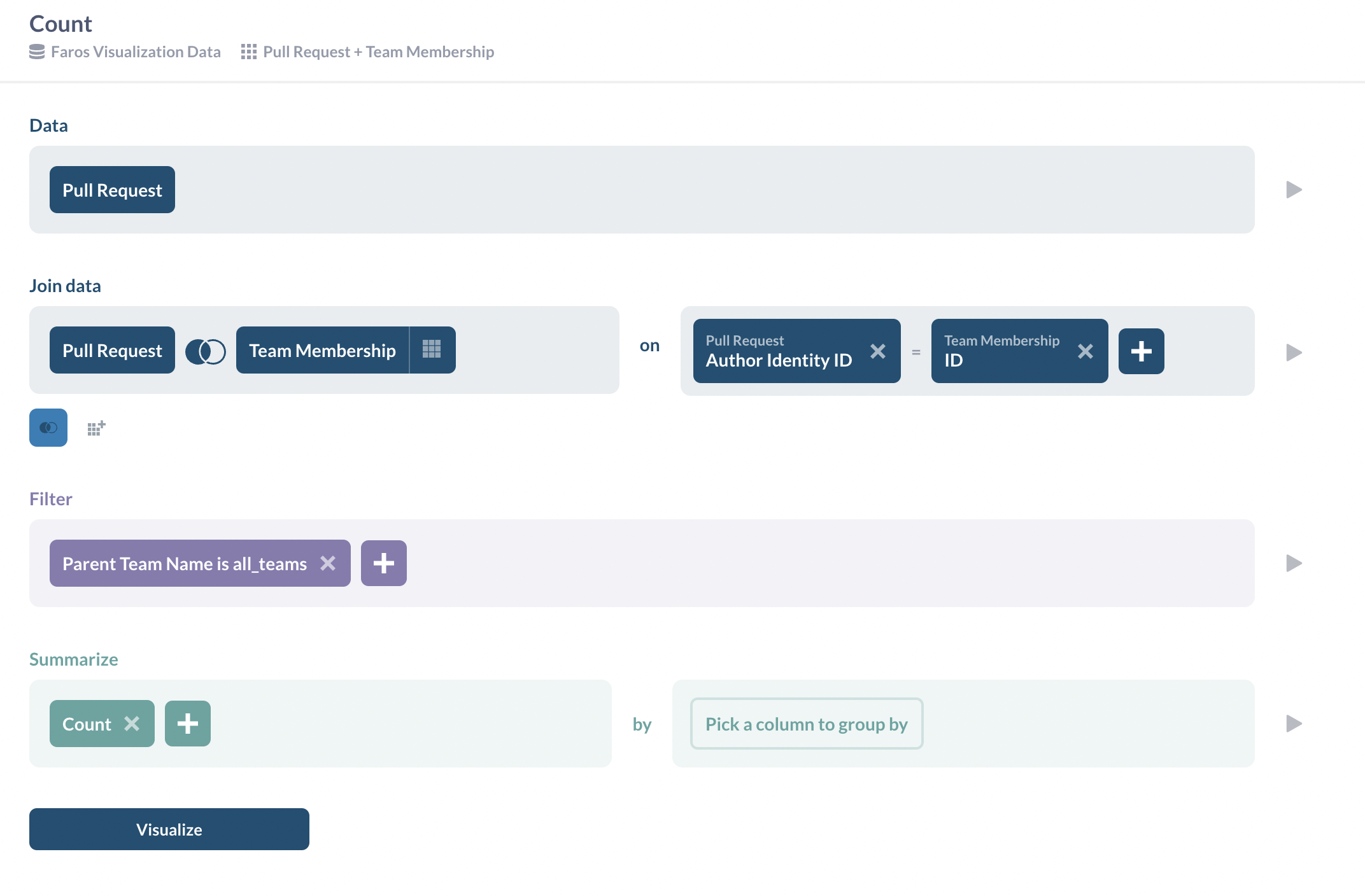
Task: Preview the Join data step results
Action: point(1294,353)
